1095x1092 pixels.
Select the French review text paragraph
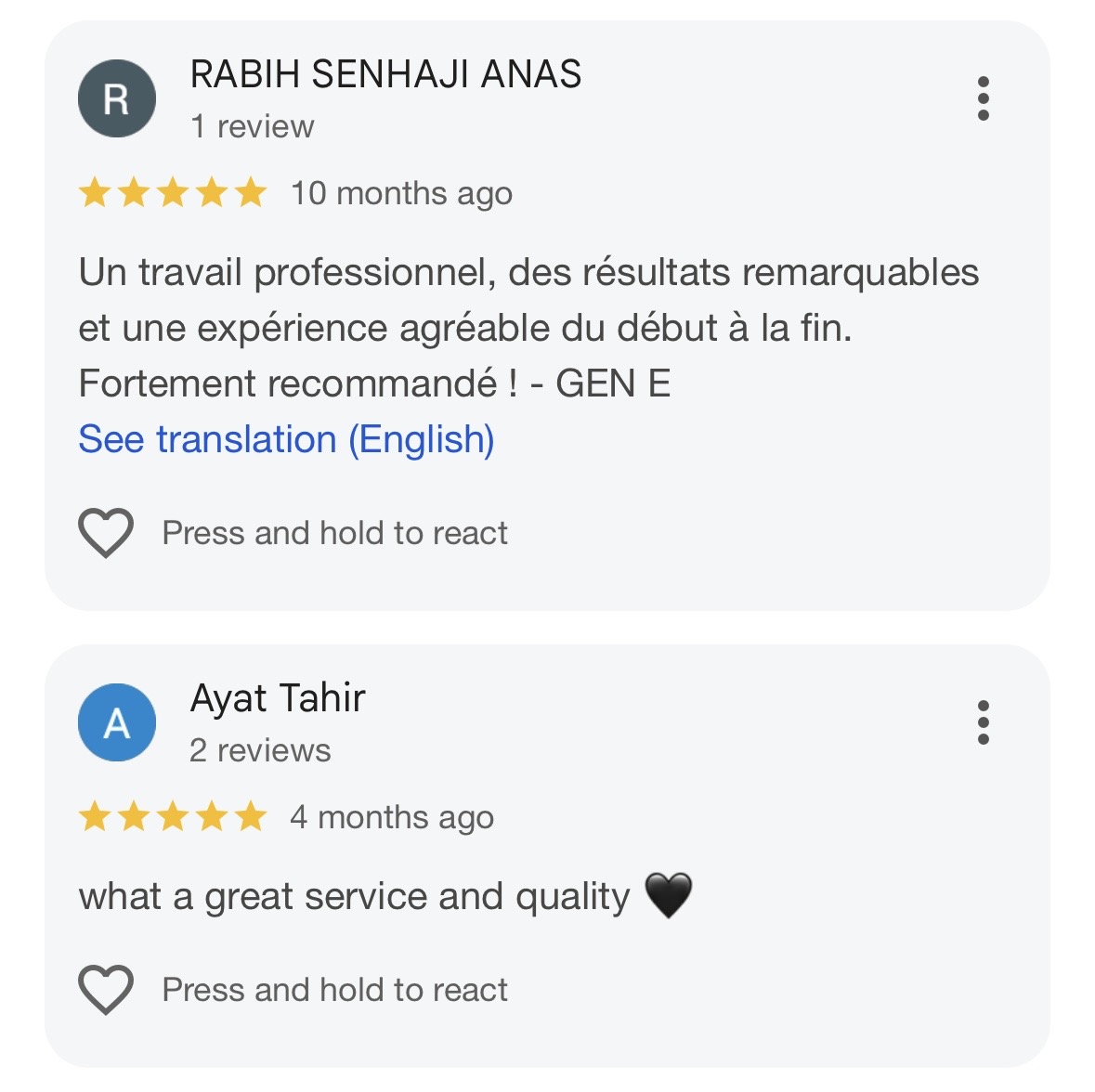pos(528,328)
